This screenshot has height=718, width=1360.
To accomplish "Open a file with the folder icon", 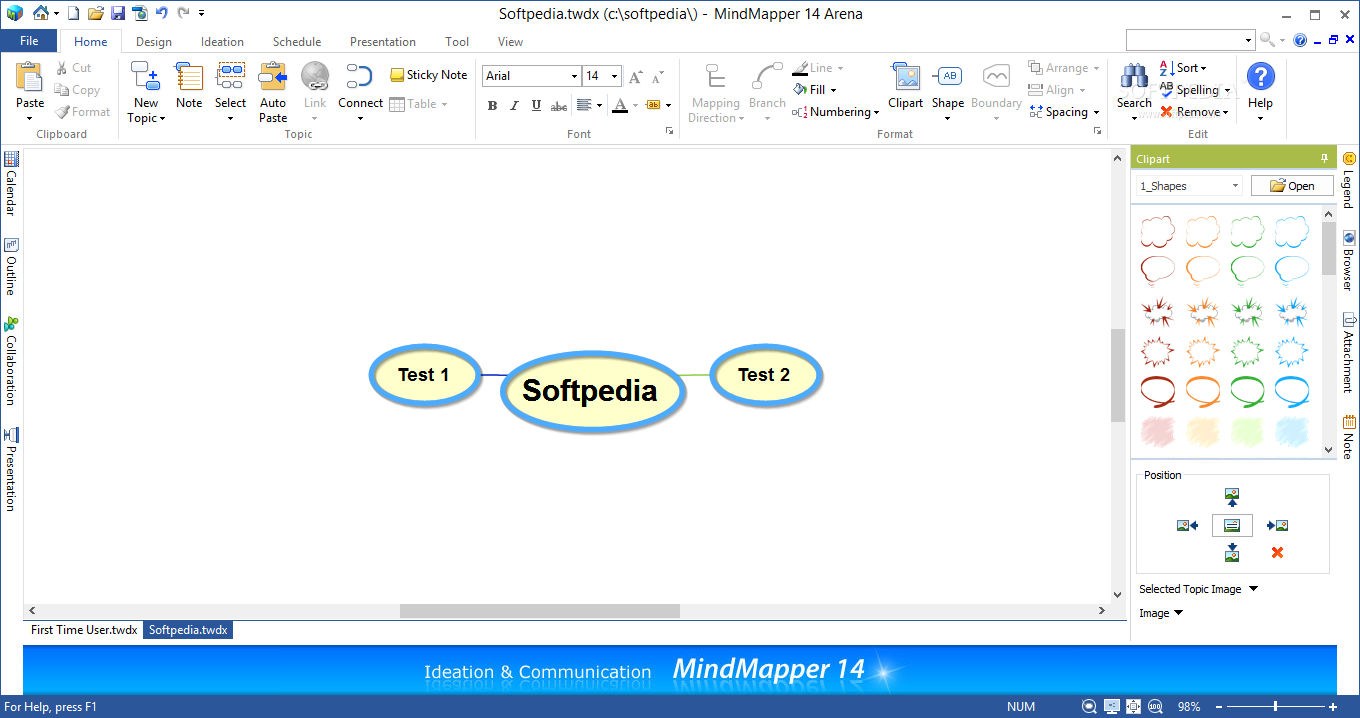I will pos(95,13).
